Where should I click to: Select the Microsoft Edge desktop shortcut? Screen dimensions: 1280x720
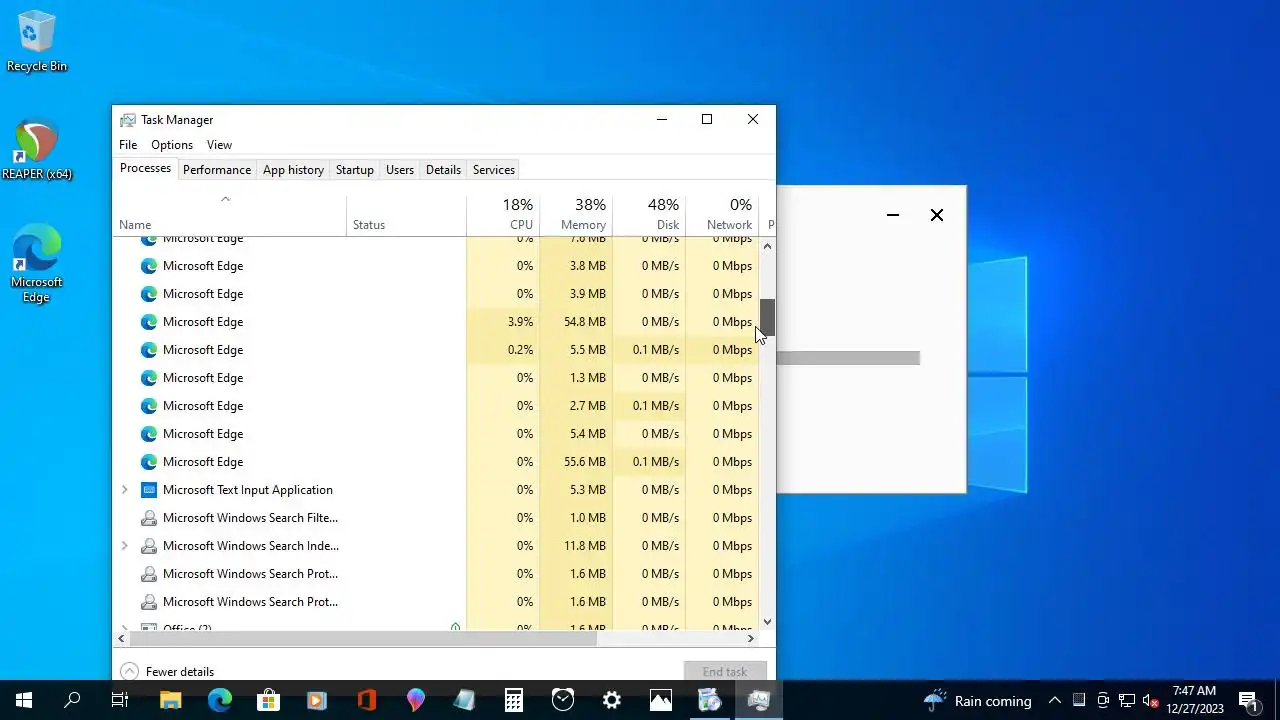[x=37, y=264]
